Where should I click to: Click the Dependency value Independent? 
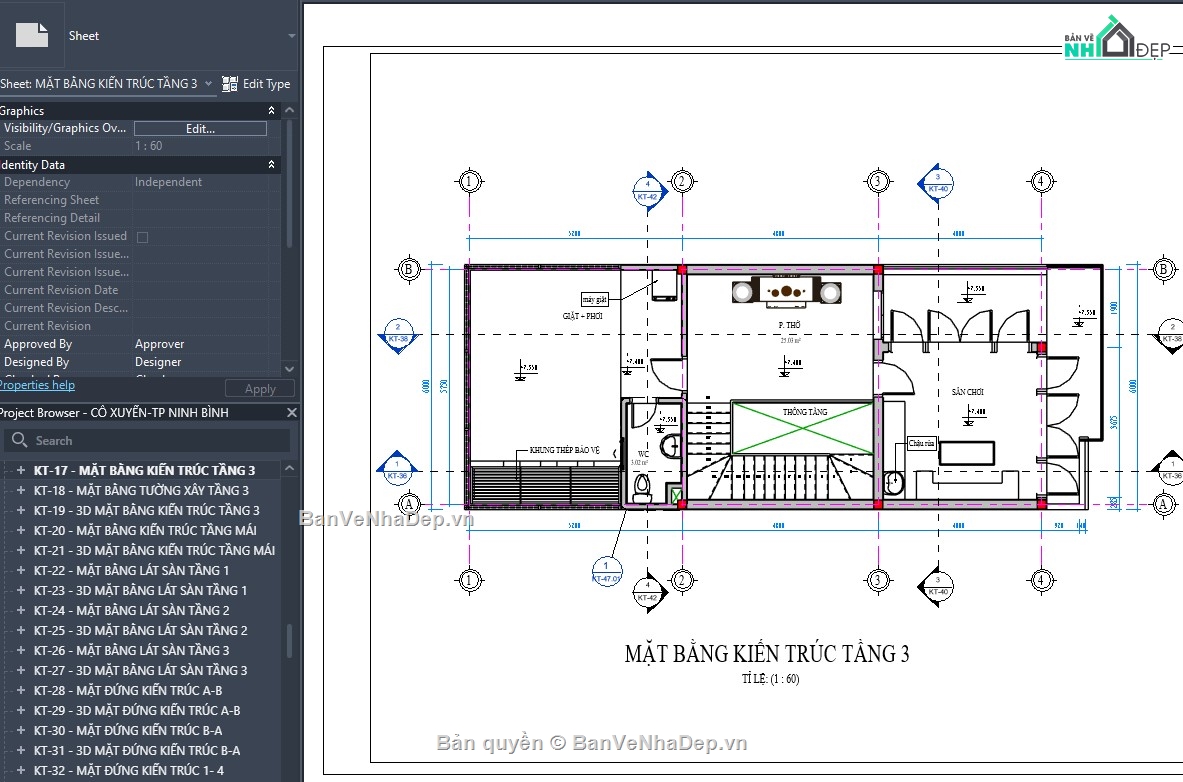(x=168, y=182)
